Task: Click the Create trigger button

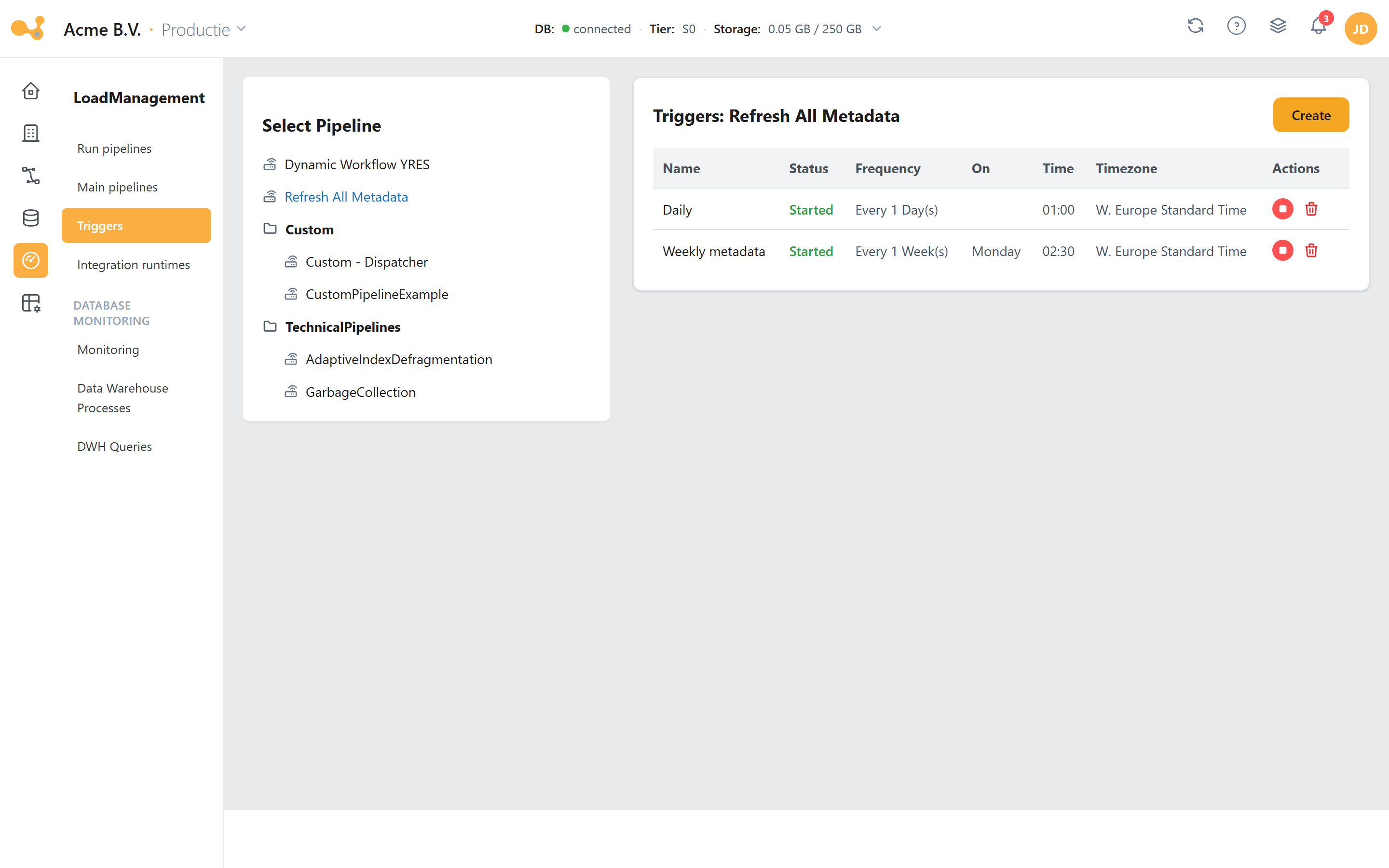Action: pyautogui.click(x=1311, y=115)
